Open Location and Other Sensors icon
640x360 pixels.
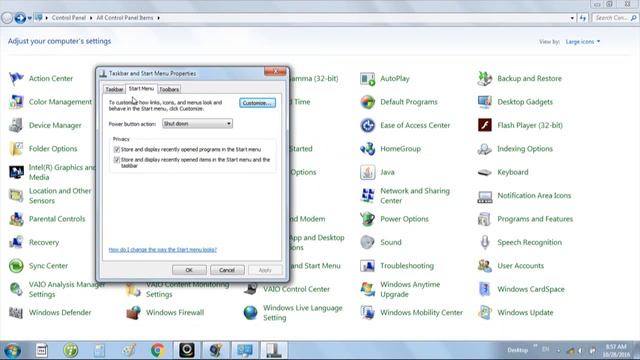[x=16, y=196]
